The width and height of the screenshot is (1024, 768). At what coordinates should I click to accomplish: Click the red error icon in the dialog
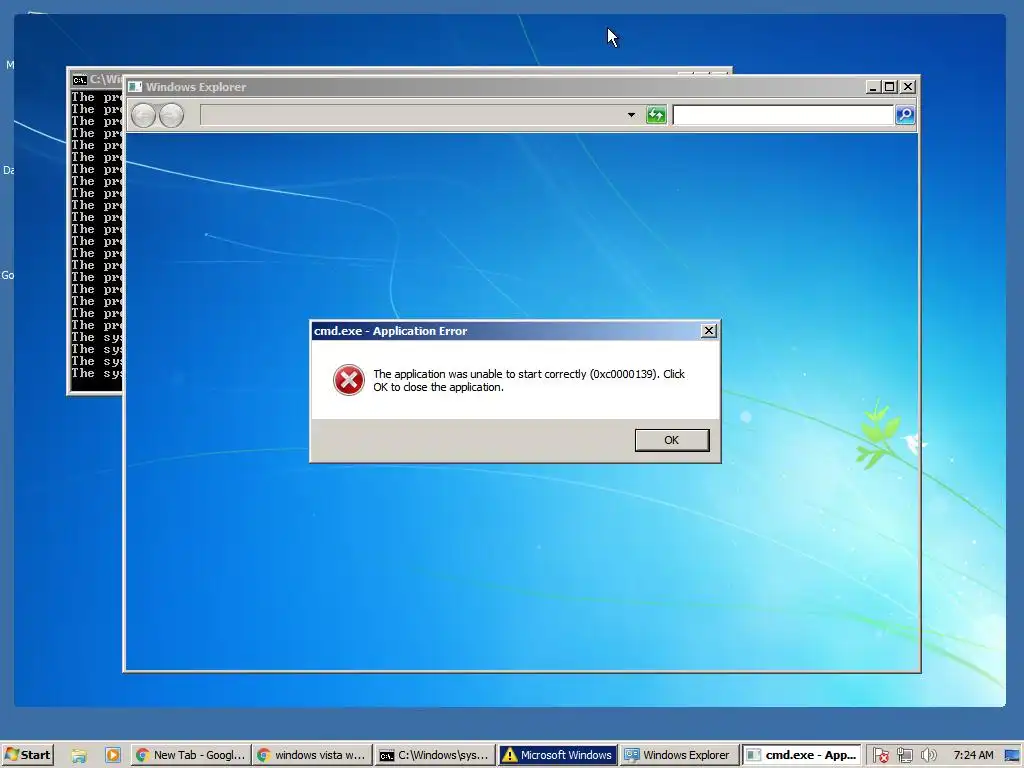[349, 380]
